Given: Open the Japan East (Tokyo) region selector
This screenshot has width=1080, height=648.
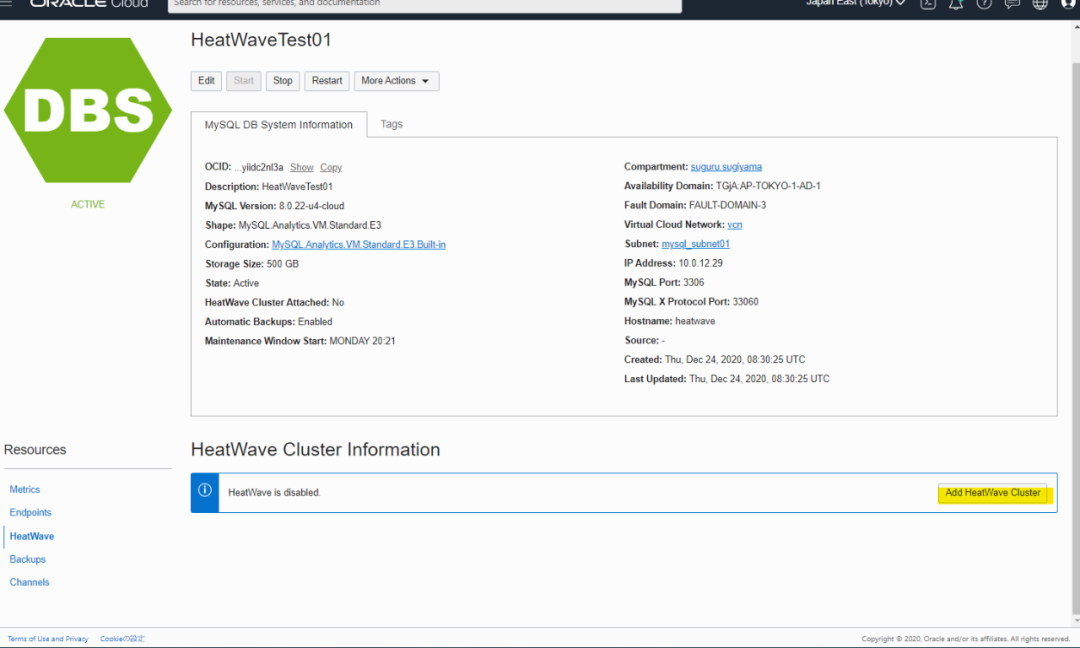Looking at the screenshot, I should [x=855, y=3].
